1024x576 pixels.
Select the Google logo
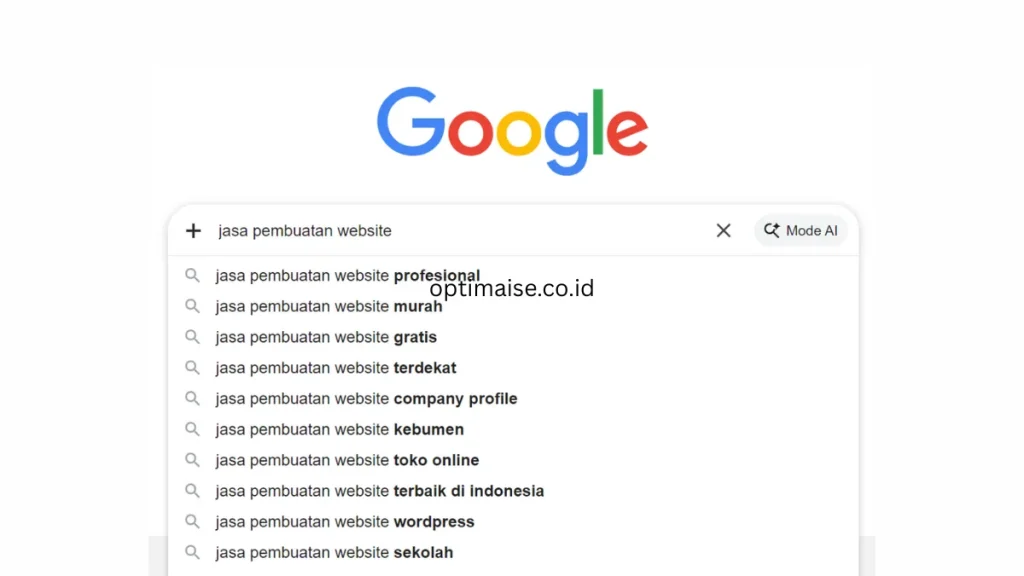tap(512, 128)
